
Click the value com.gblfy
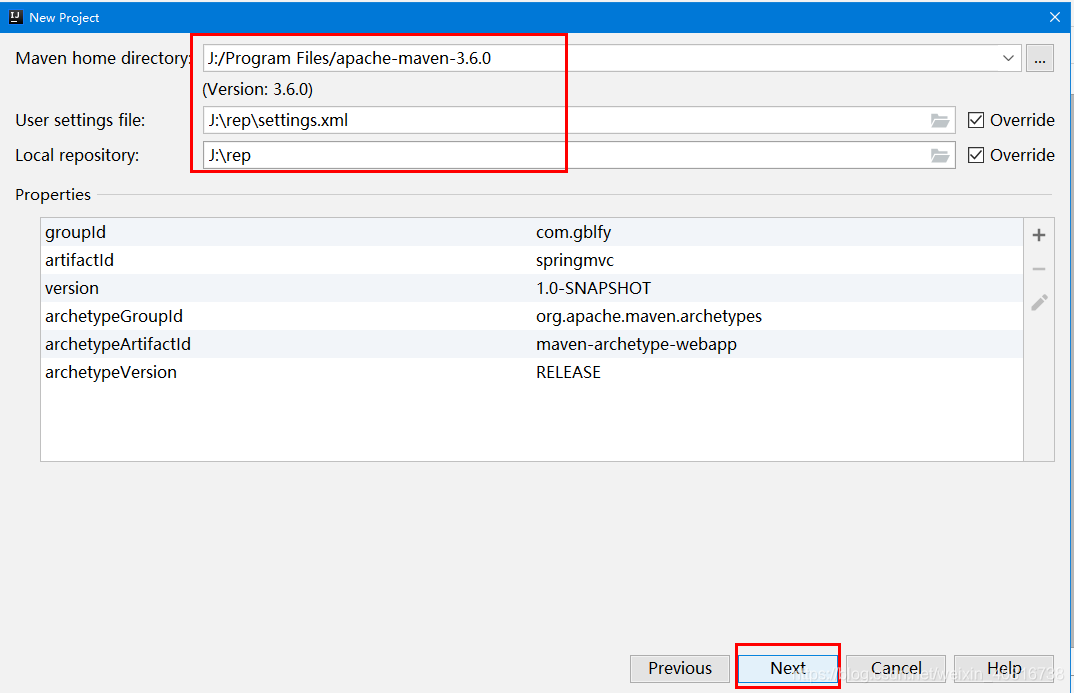tap(573, 232)
